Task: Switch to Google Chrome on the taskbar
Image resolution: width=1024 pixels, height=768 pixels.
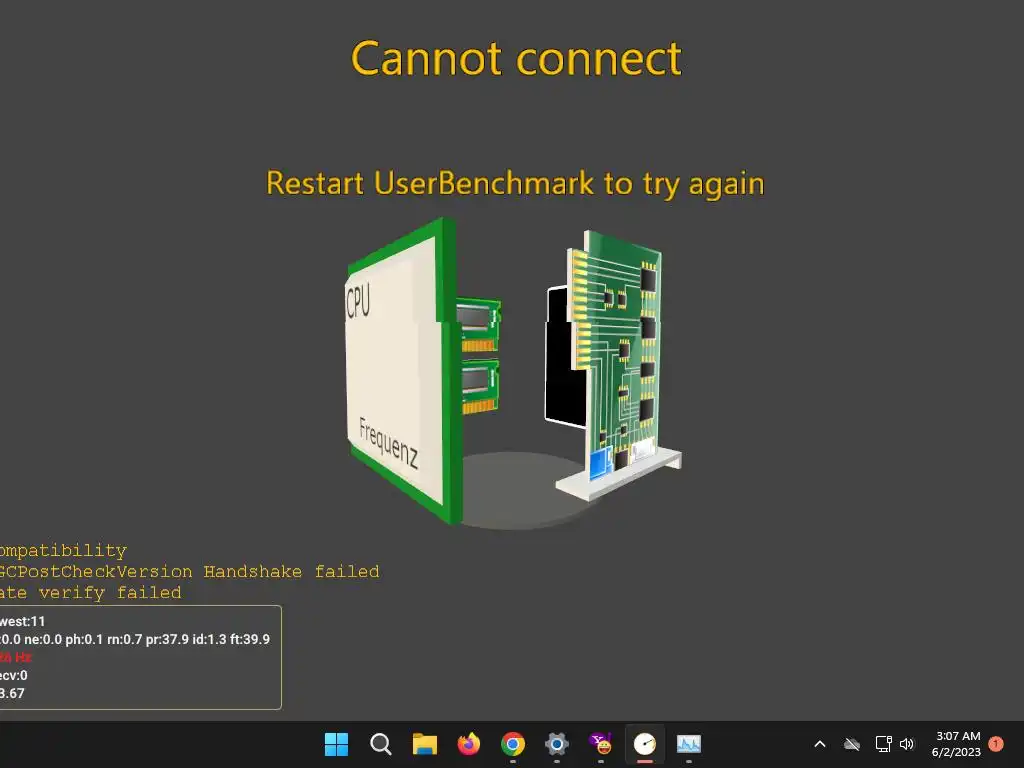Action: coord(513,744)
